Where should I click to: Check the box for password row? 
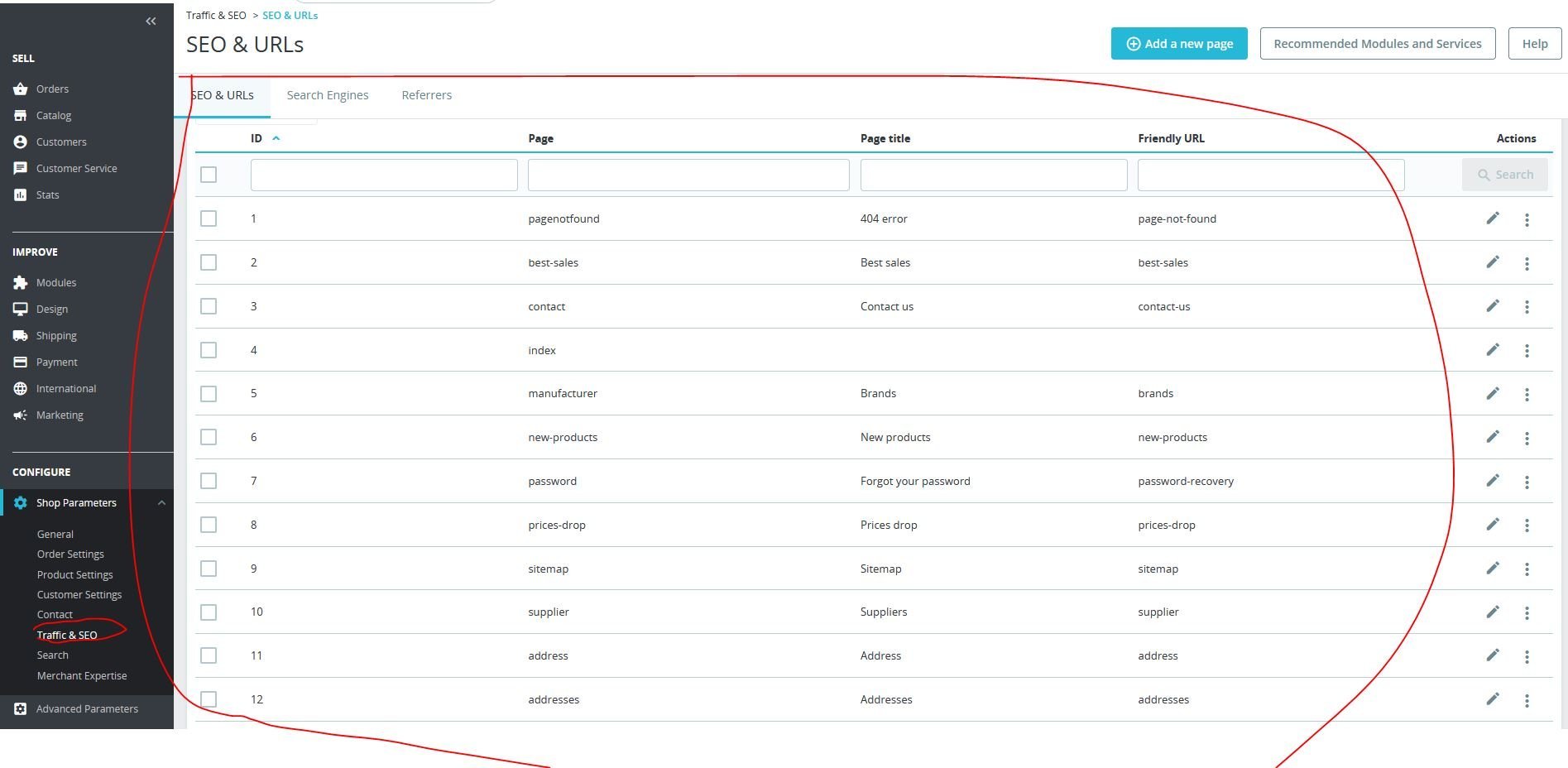pos(209,481)
